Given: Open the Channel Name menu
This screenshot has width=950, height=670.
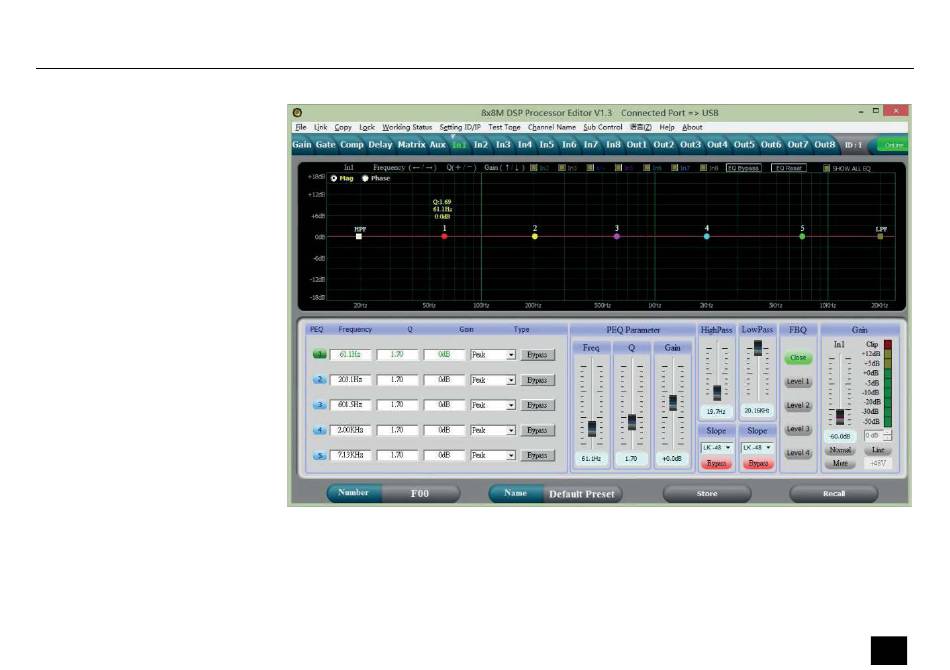Looking at the screenshot, I should click(x=551, y=127).
